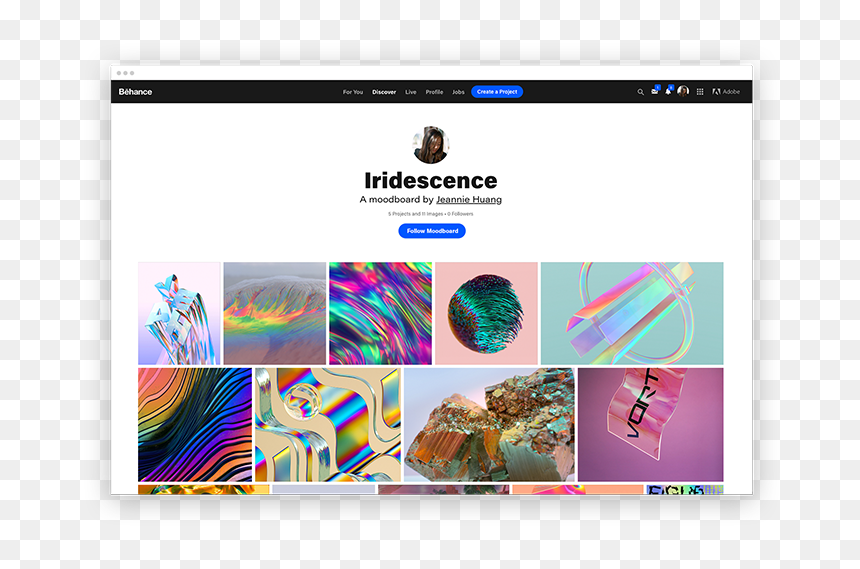
Task: Open the apps grid icon
Action: 700,92
